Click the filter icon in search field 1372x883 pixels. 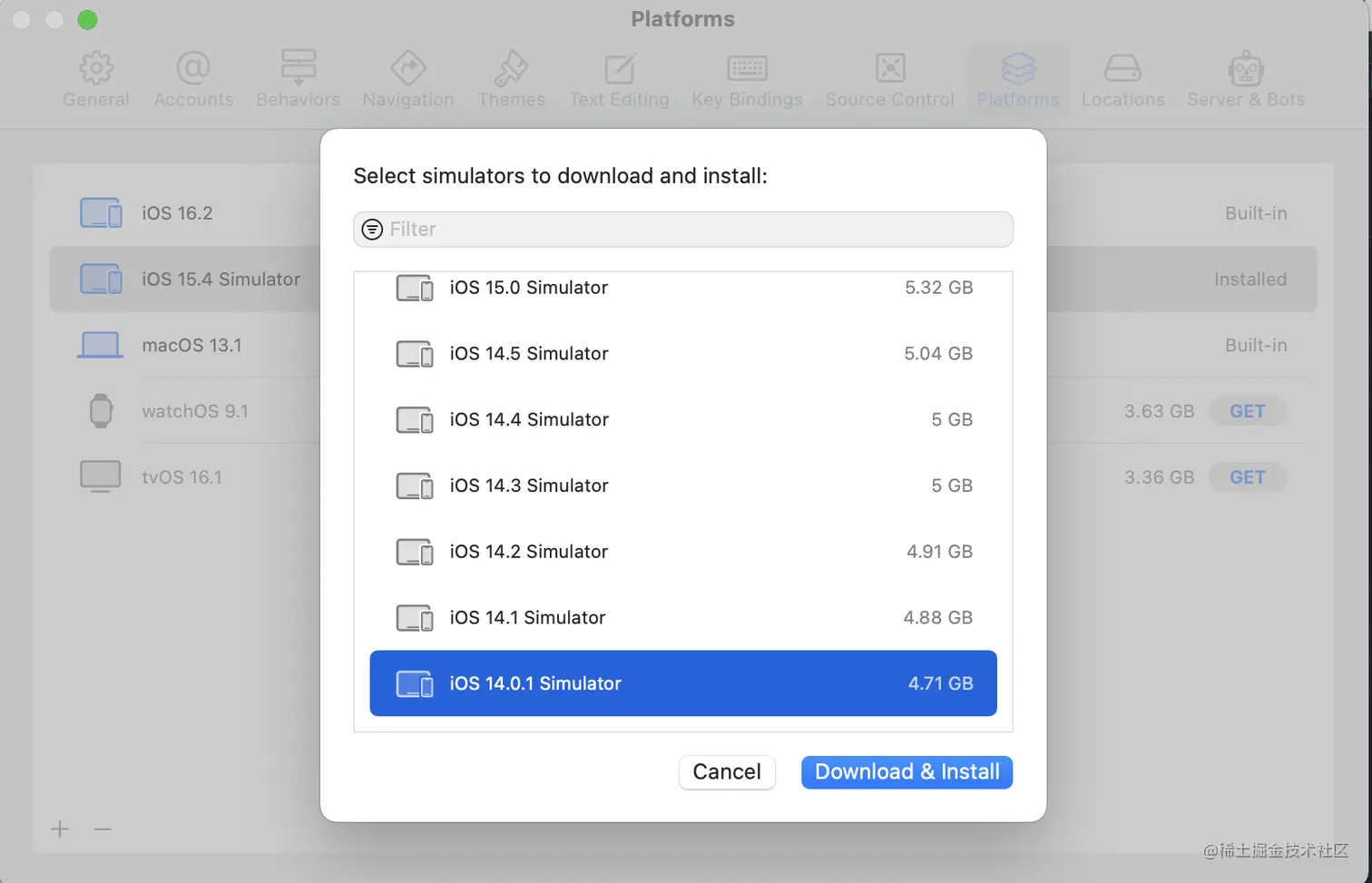(x=372, y=230)
